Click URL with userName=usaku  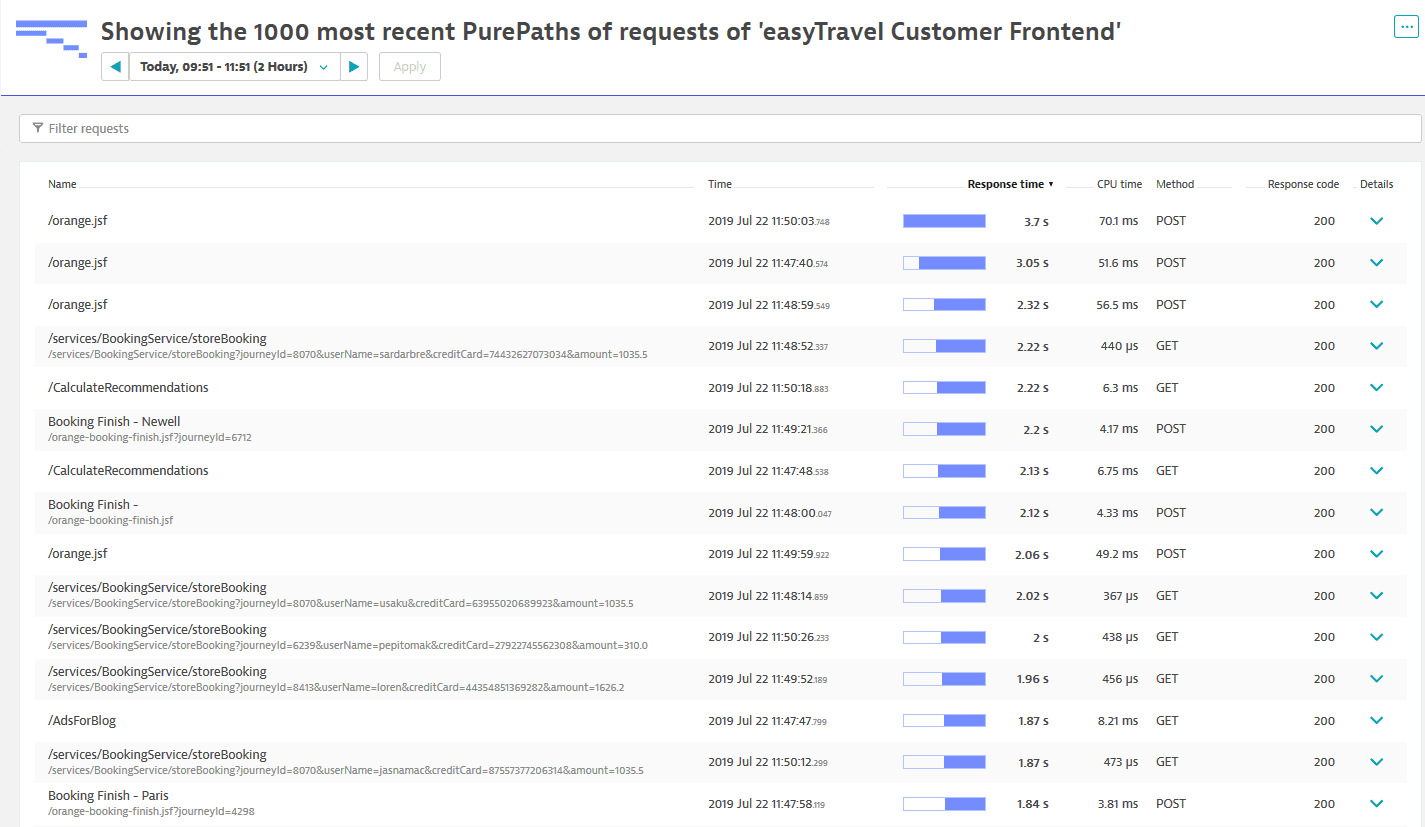pos(340,604)
